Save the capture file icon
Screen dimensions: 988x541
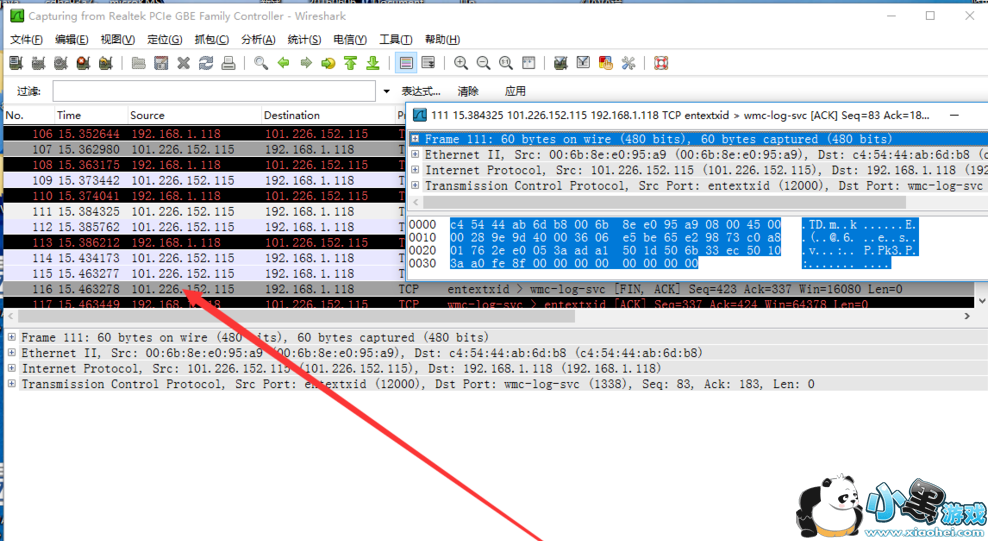tap(161, 63)
